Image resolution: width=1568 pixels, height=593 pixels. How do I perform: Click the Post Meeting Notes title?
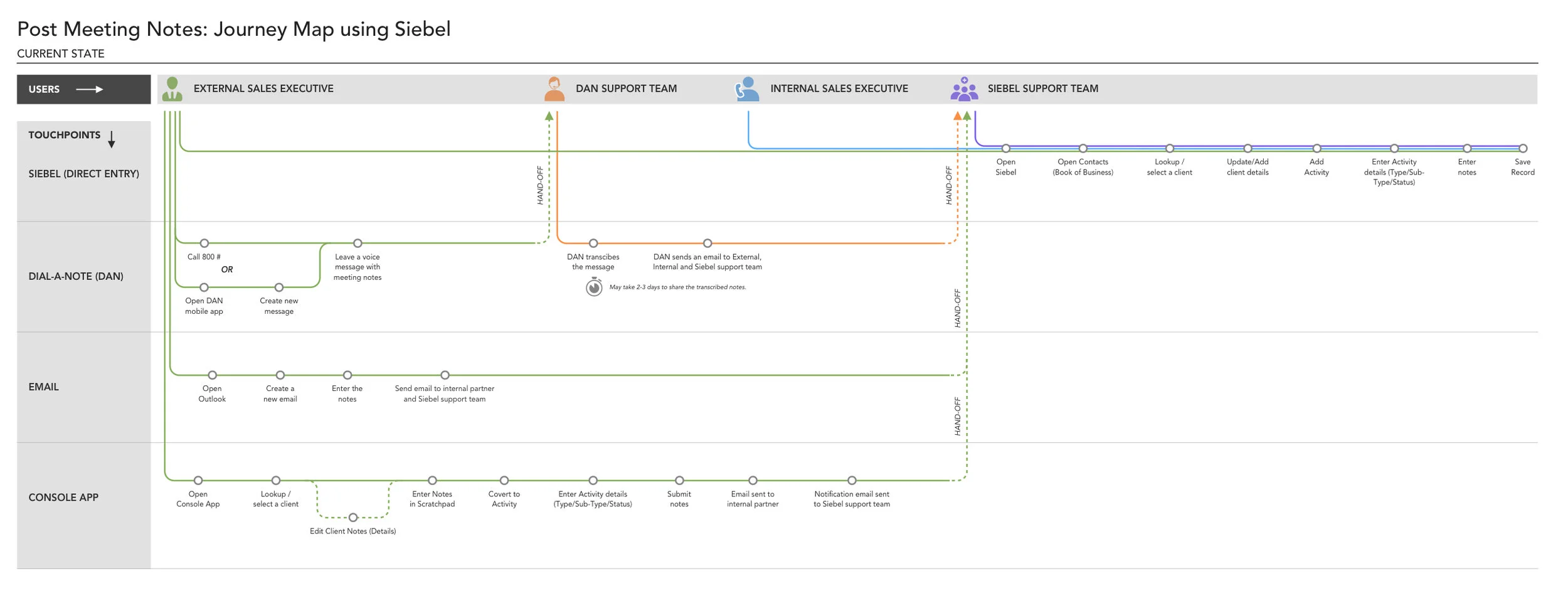[233, 29]
